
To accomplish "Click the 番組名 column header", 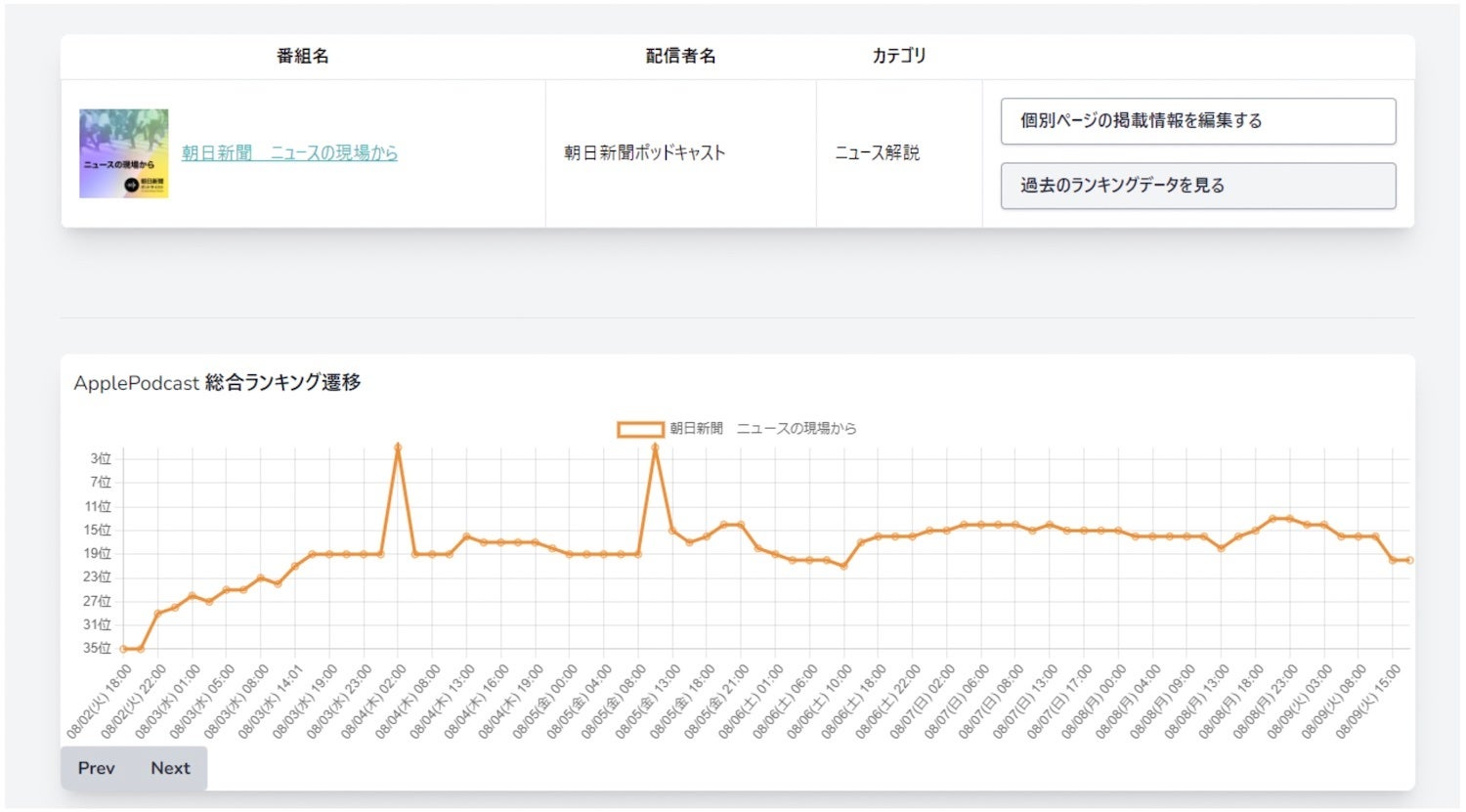I will click(x=302, y=57).
